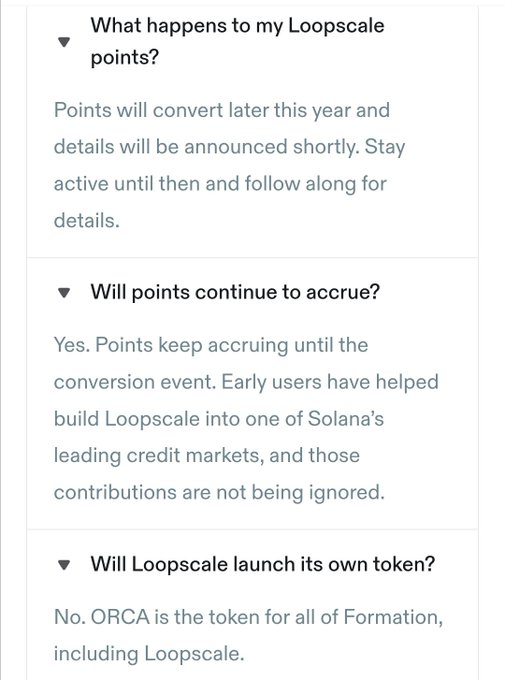Click the phrase "Early users have helped"
The height and width of the screenshot is (680, 505).
point(330,382)
